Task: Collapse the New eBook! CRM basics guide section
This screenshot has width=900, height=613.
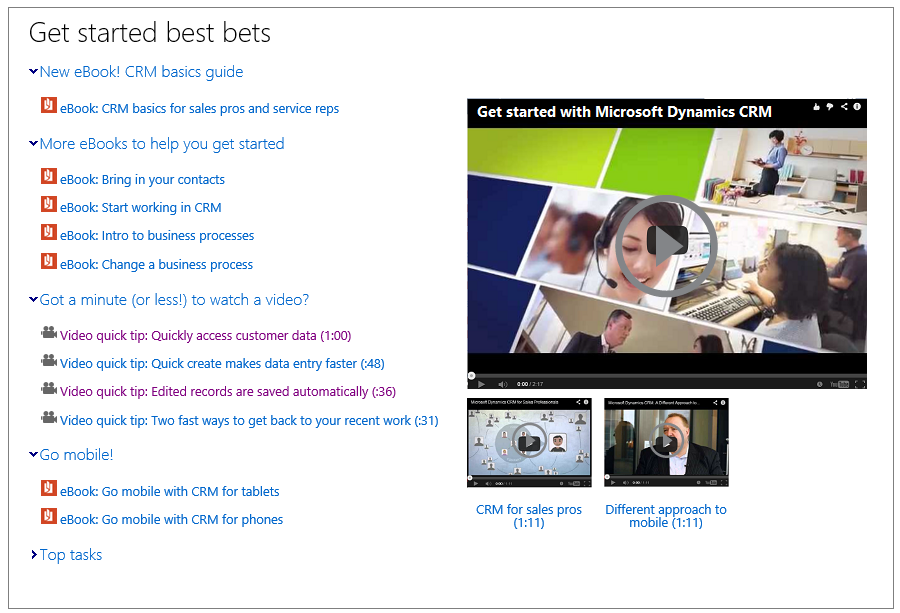Action: [34, 72]
